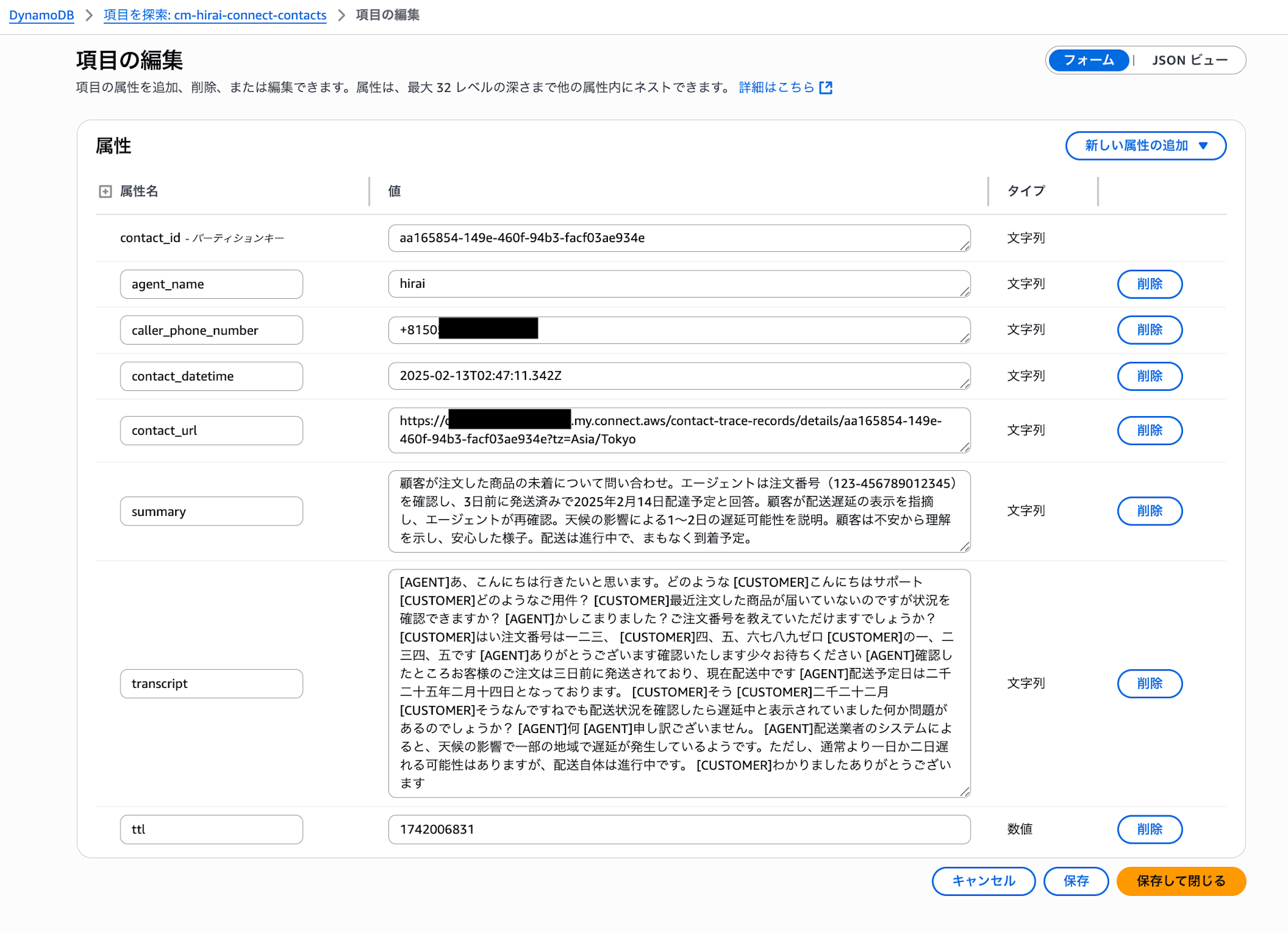Delete the caller_phone_number attribute
1288x932 pixels.
1150,330
